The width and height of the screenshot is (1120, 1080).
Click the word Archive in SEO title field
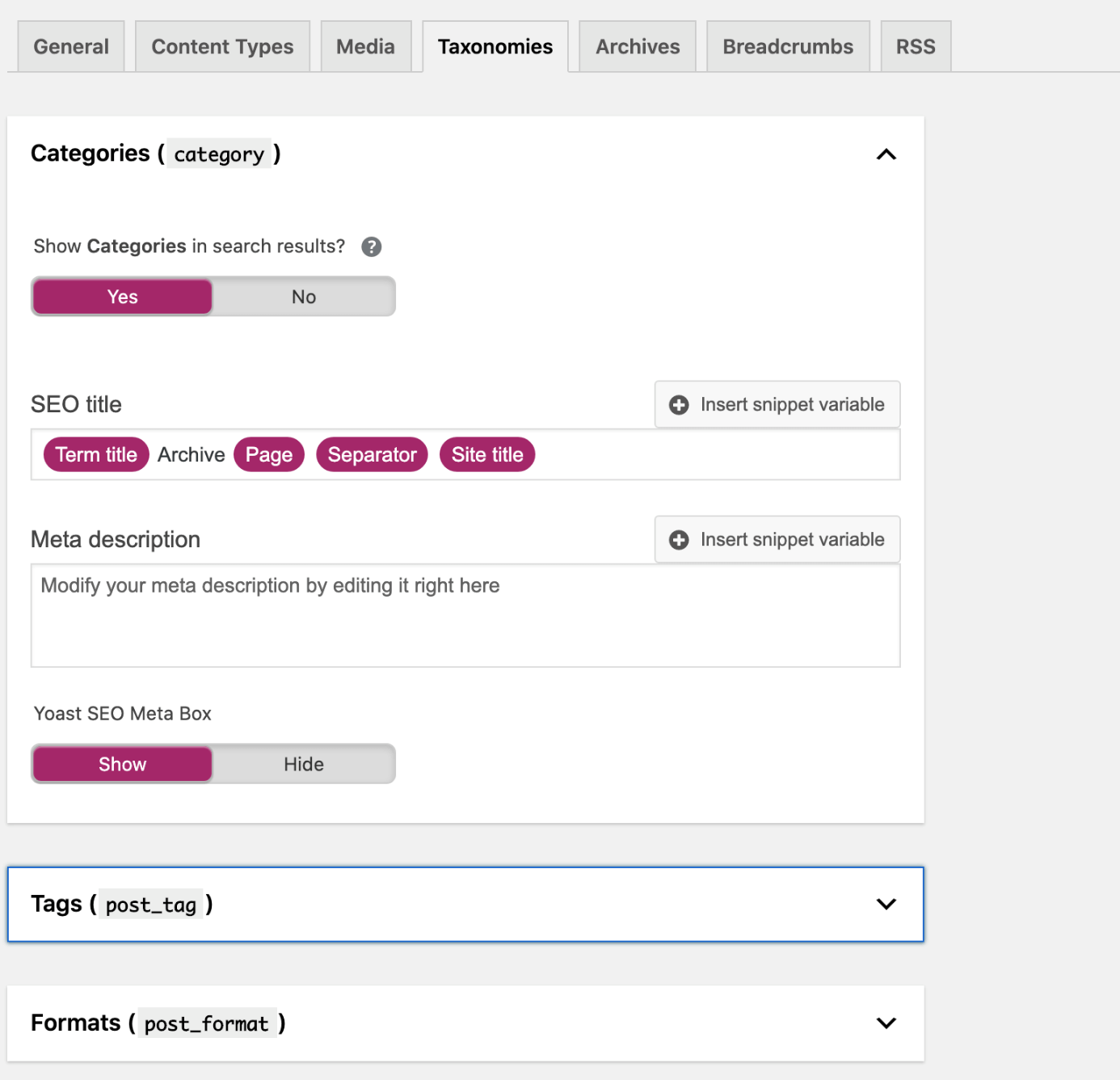coord(192,455)
